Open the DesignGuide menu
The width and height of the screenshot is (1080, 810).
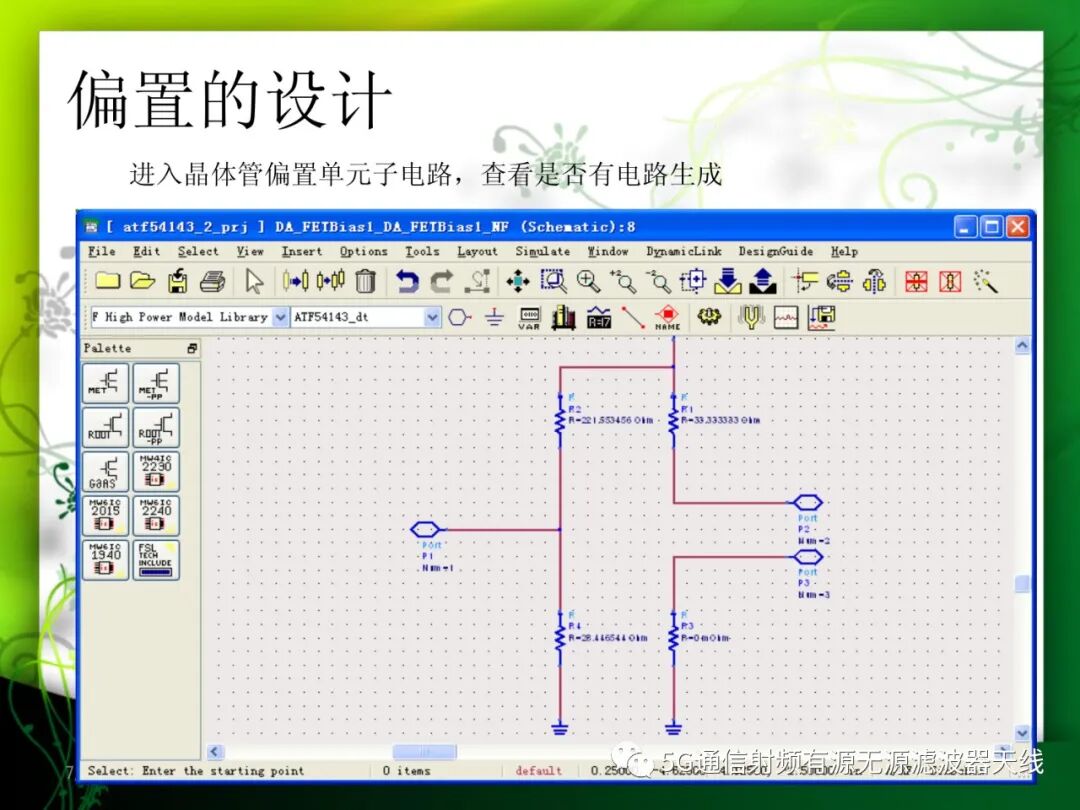coord(776,251)
